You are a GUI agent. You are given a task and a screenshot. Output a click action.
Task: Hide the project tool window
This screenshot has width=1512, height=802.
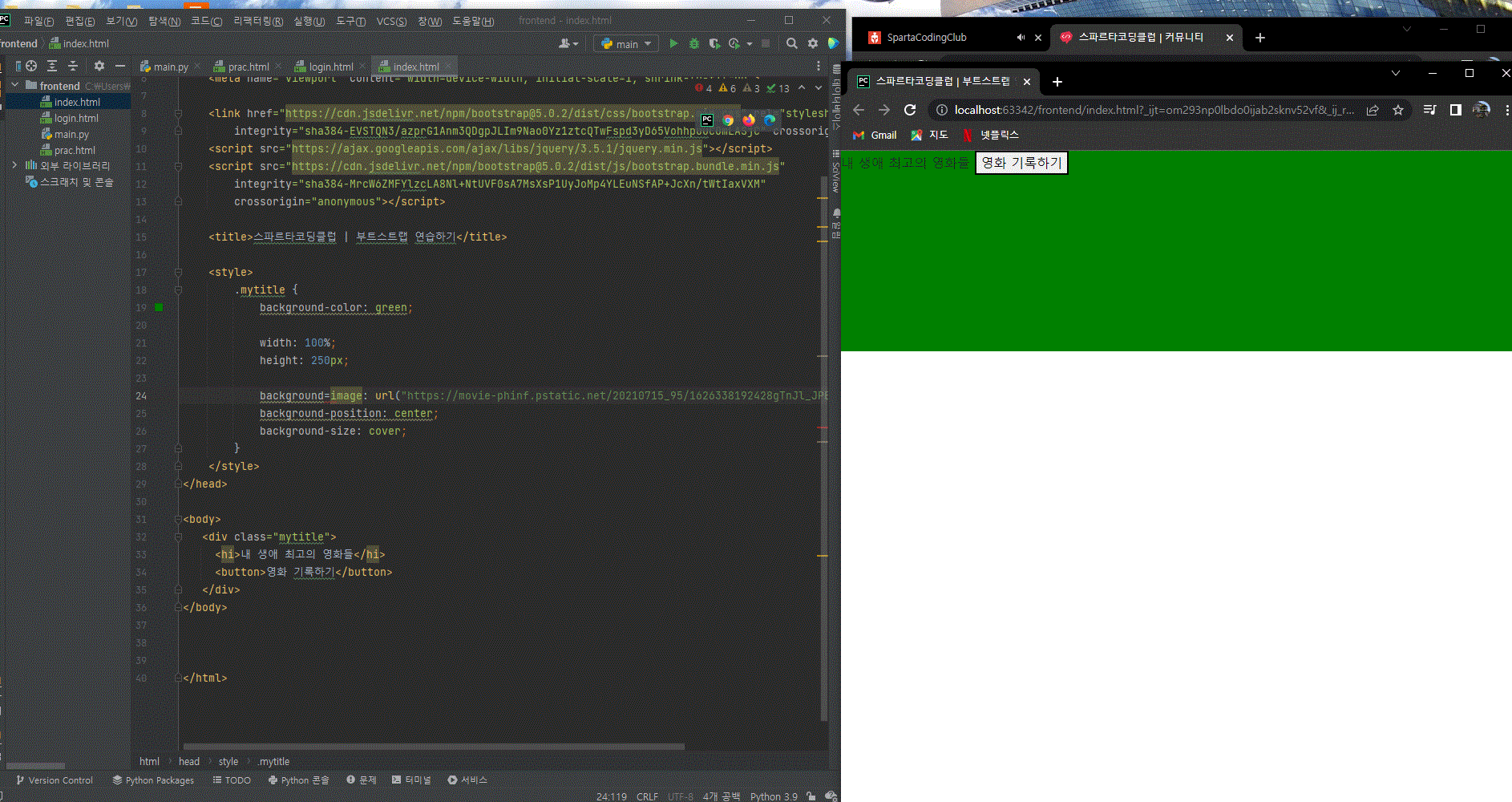click(x=120, y=66)
